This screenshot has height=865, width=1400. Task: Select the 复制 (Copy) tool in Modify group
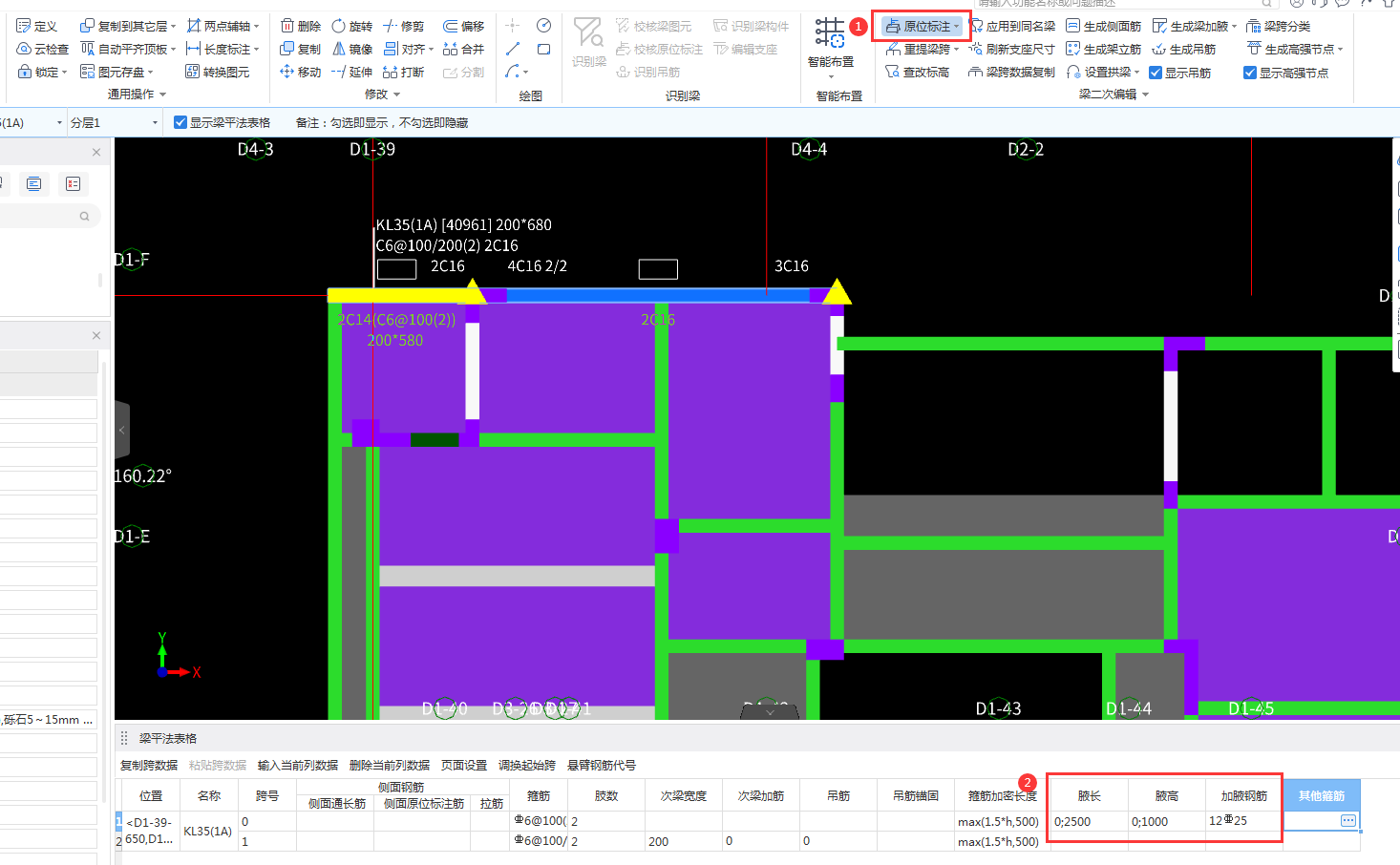pos(300,49)
